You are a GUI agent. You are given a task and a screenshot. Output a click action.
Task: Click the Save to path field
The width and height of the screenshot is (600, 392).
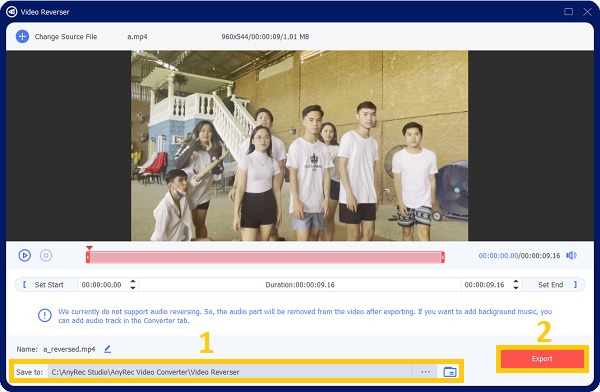pos(230,372)
